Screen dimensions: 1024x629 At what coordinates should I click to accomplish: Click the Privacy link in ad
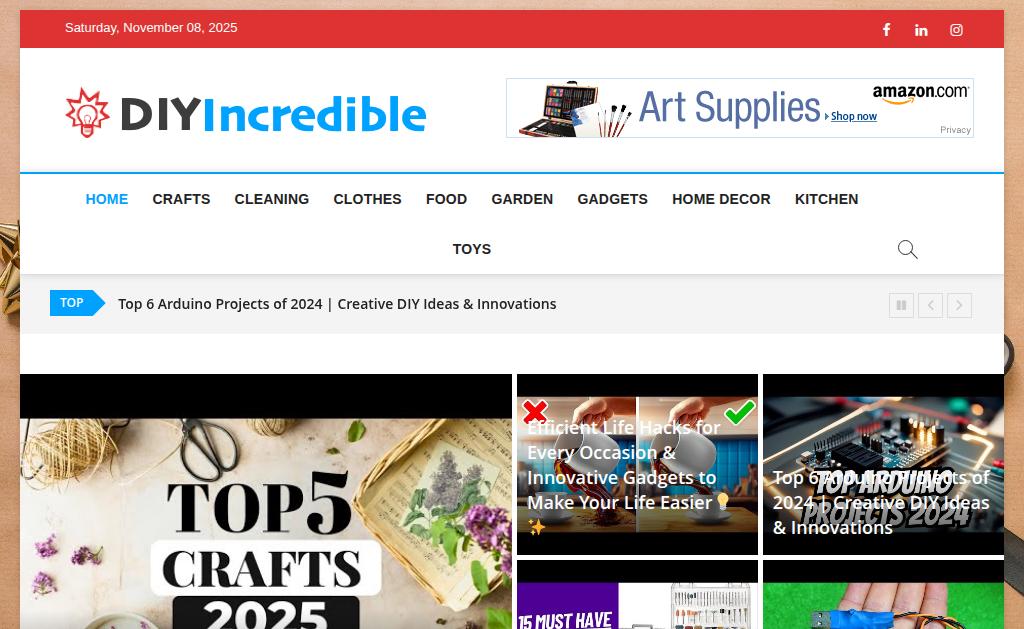pos(955,130)
